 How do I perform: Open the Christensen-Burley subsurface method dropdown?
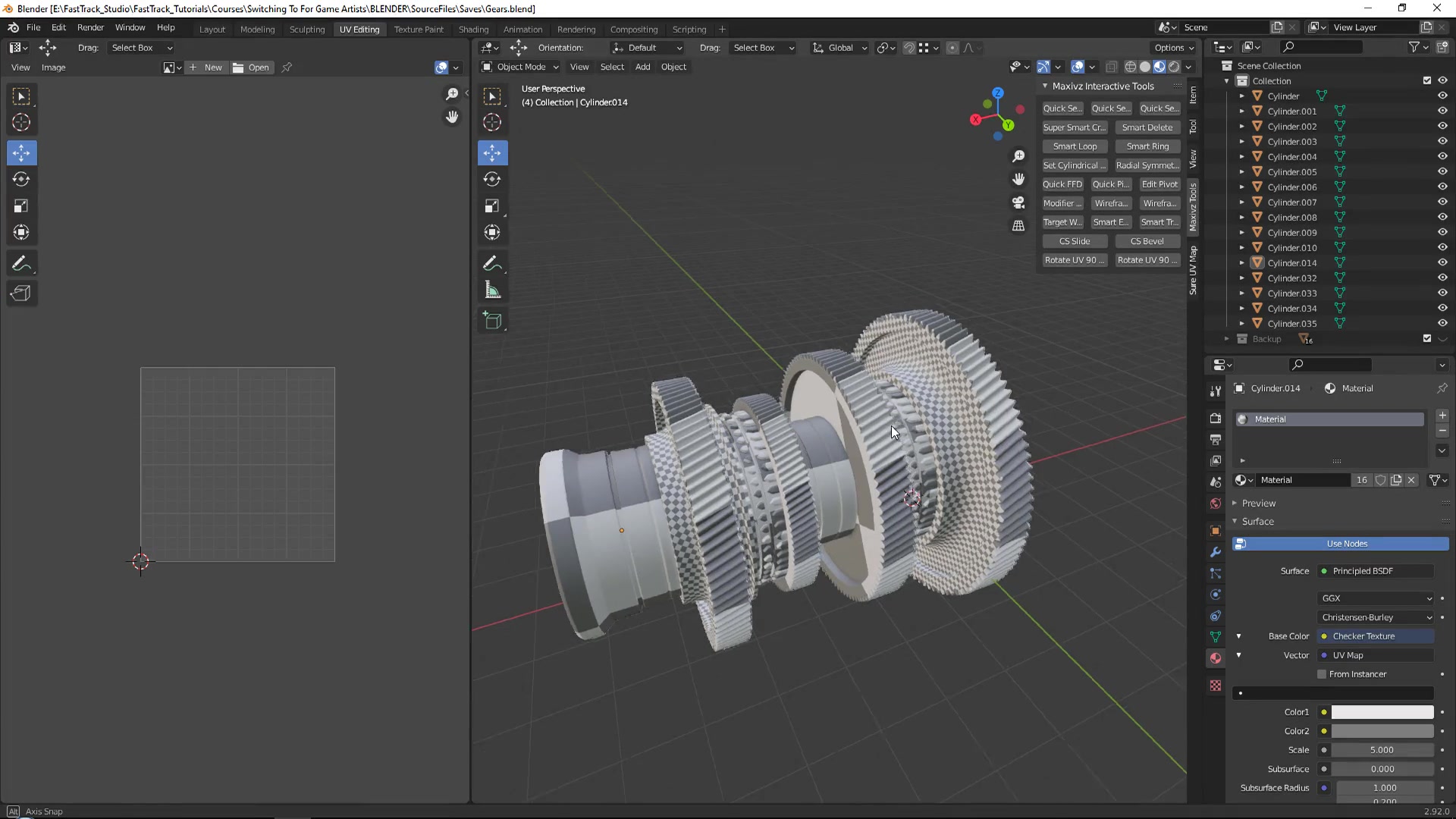[1376, 617]
